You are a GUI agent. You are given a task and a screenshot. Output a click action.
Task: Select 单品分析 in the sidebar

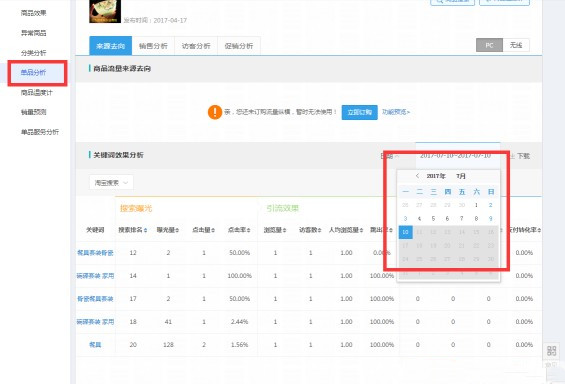coord(33,73)
